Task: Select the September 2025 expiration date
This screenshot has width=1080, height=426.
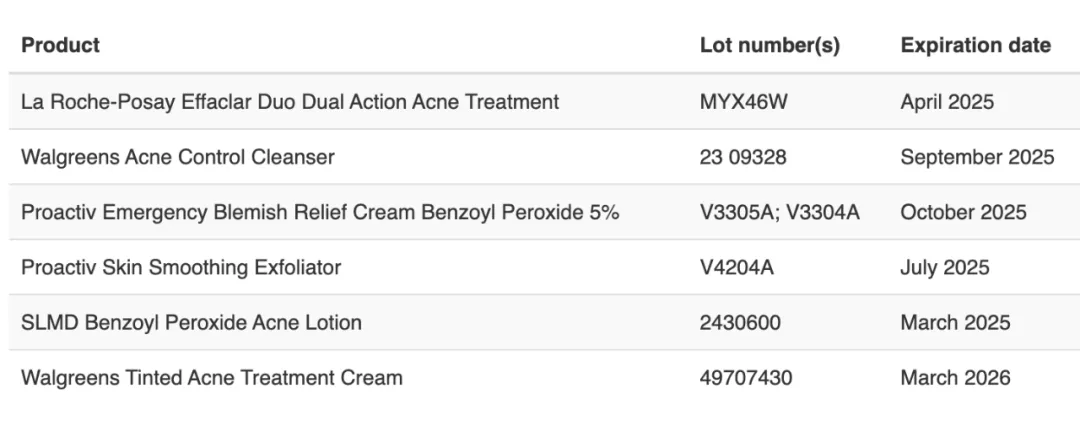Action: pos(977,157)
